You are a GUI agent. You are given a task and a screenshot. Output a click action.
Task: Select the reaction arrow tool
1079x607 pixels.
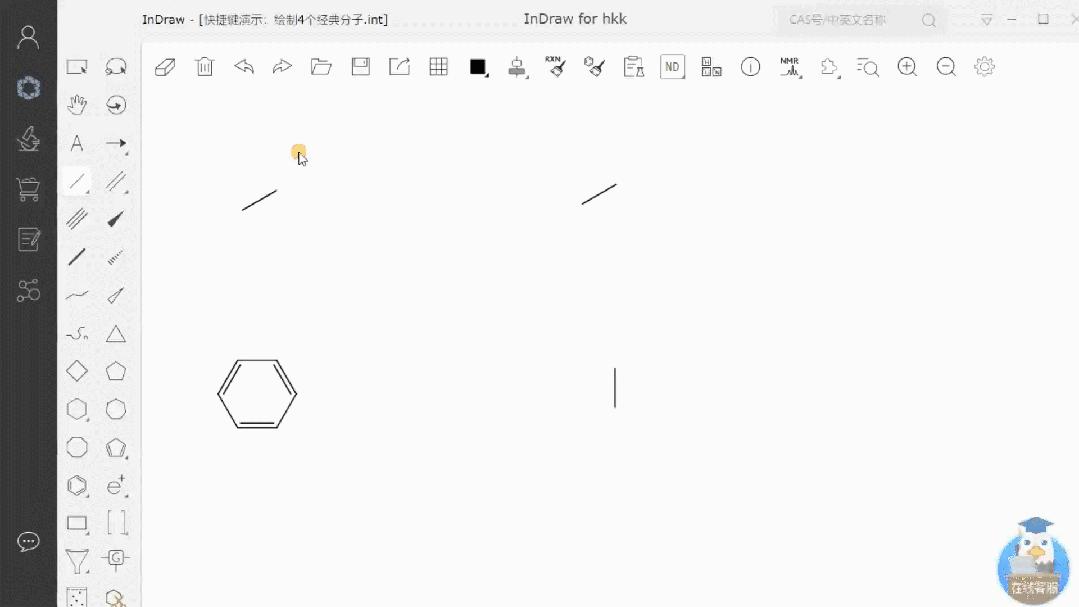point(116,143)
